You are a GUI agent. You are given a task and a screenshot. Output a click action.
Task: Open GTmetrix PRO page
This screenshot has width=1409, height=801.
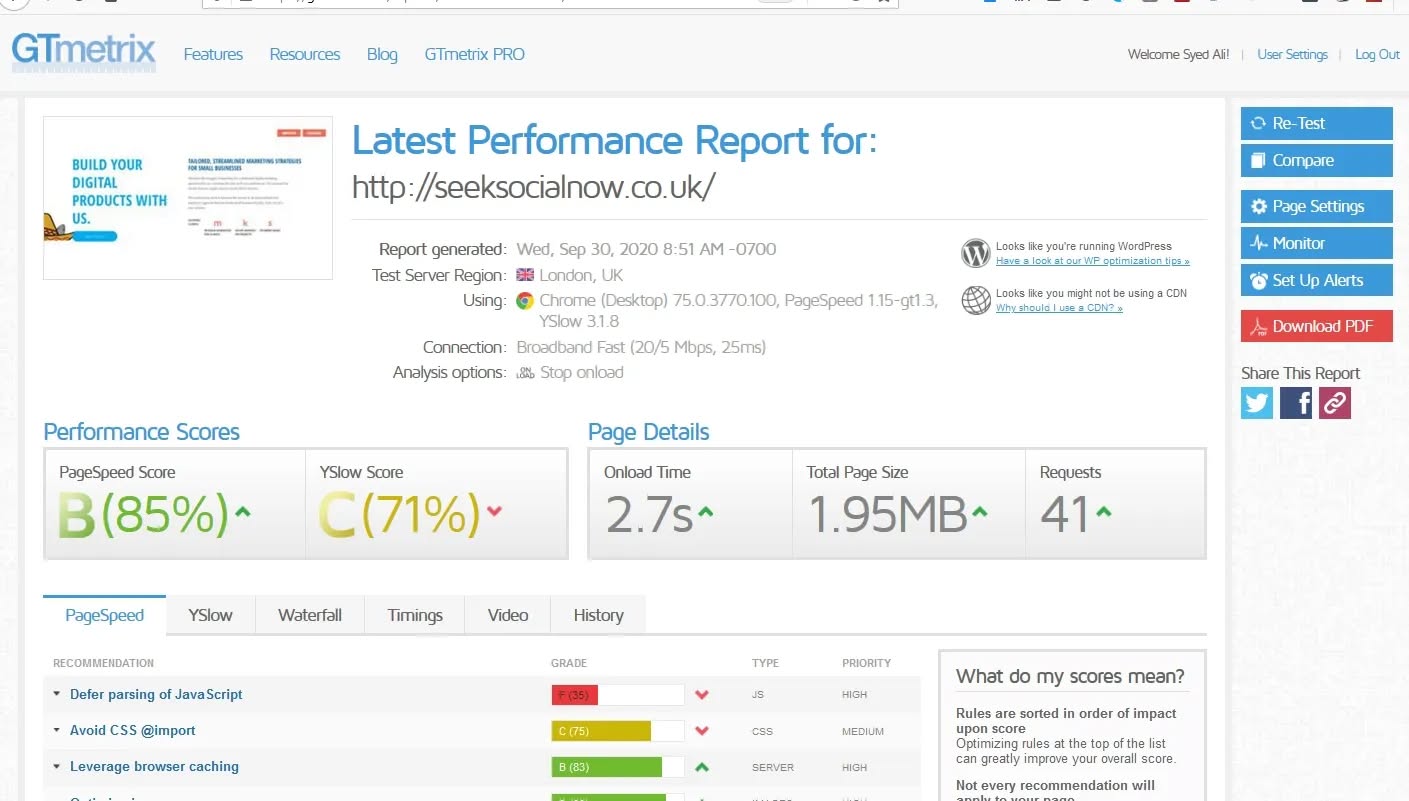click(474, 54)
